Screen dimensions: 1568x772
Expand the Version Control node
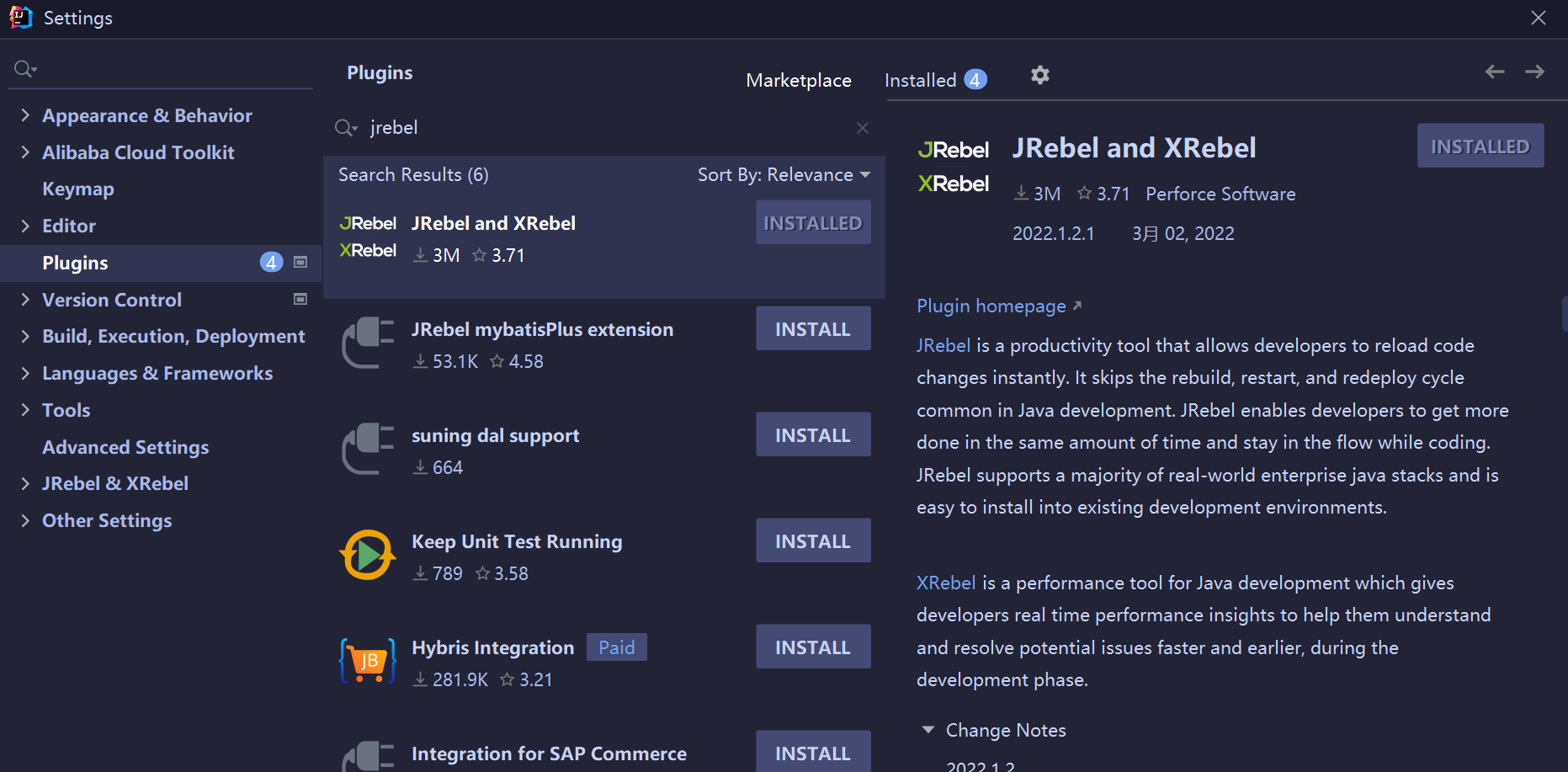[x=25, y=300]
